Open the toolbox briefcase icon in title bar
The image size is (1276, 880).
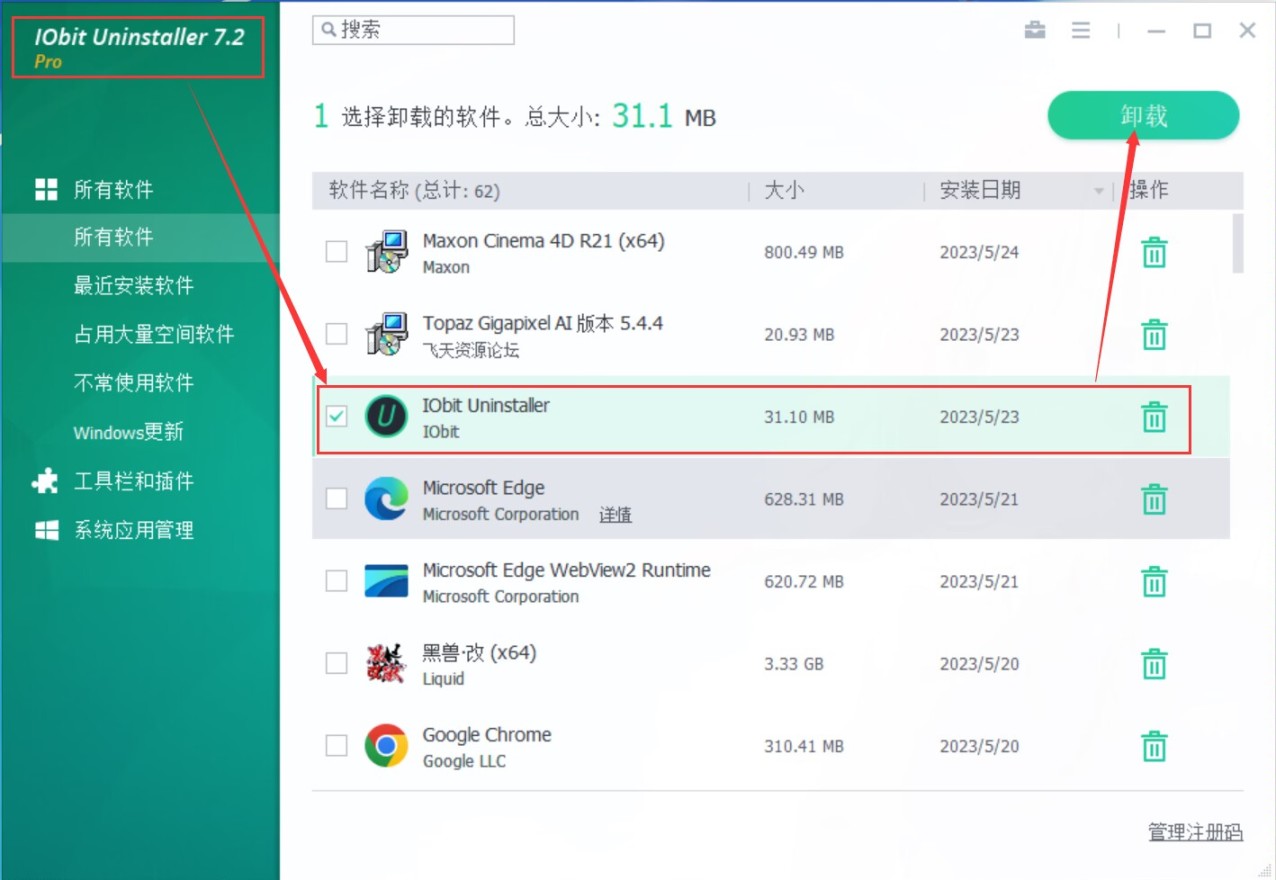[1035, 30]
